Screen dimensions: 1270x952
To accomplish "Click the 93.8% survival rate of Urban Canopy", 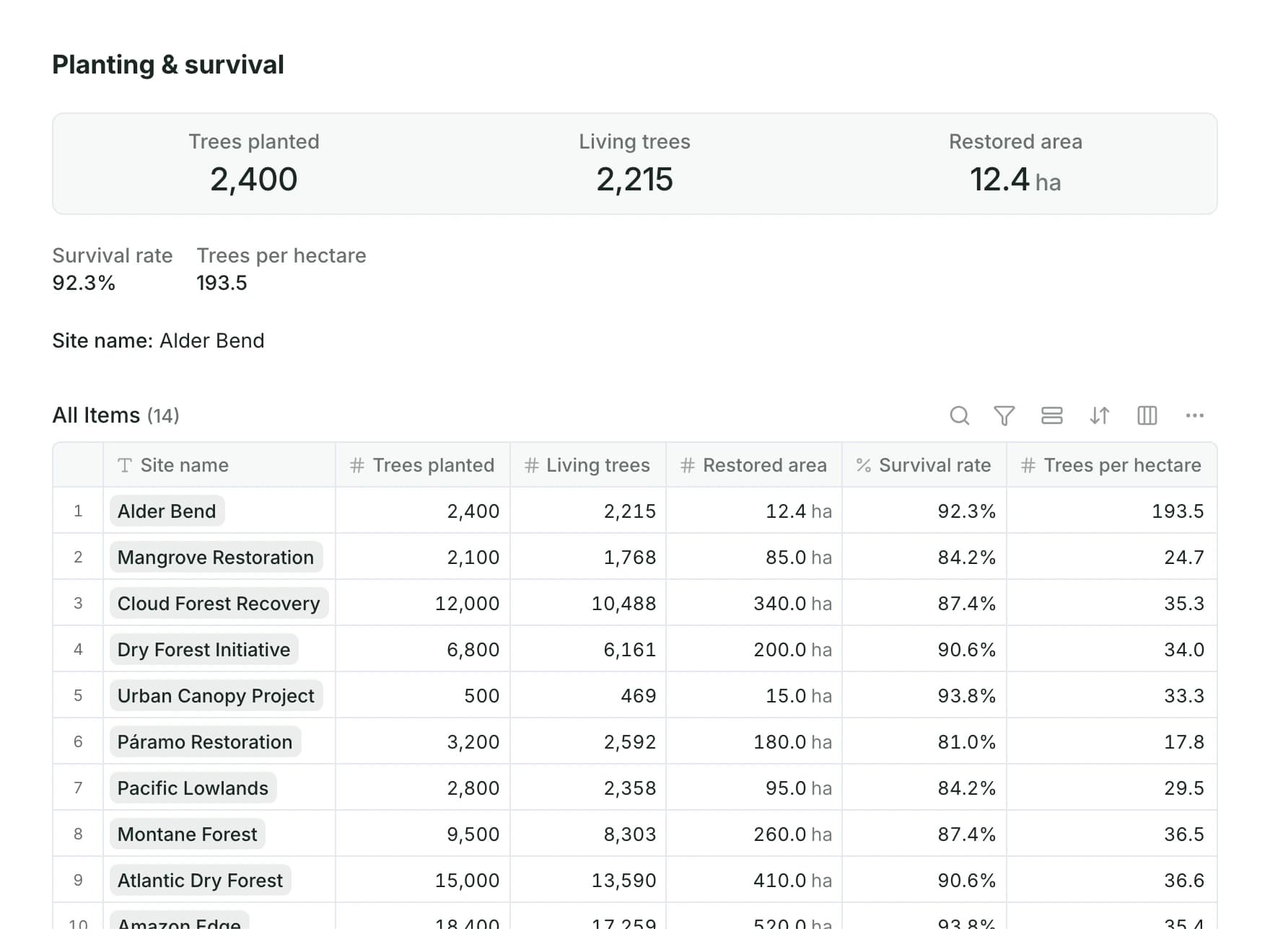I will click(x=924, y=696).
